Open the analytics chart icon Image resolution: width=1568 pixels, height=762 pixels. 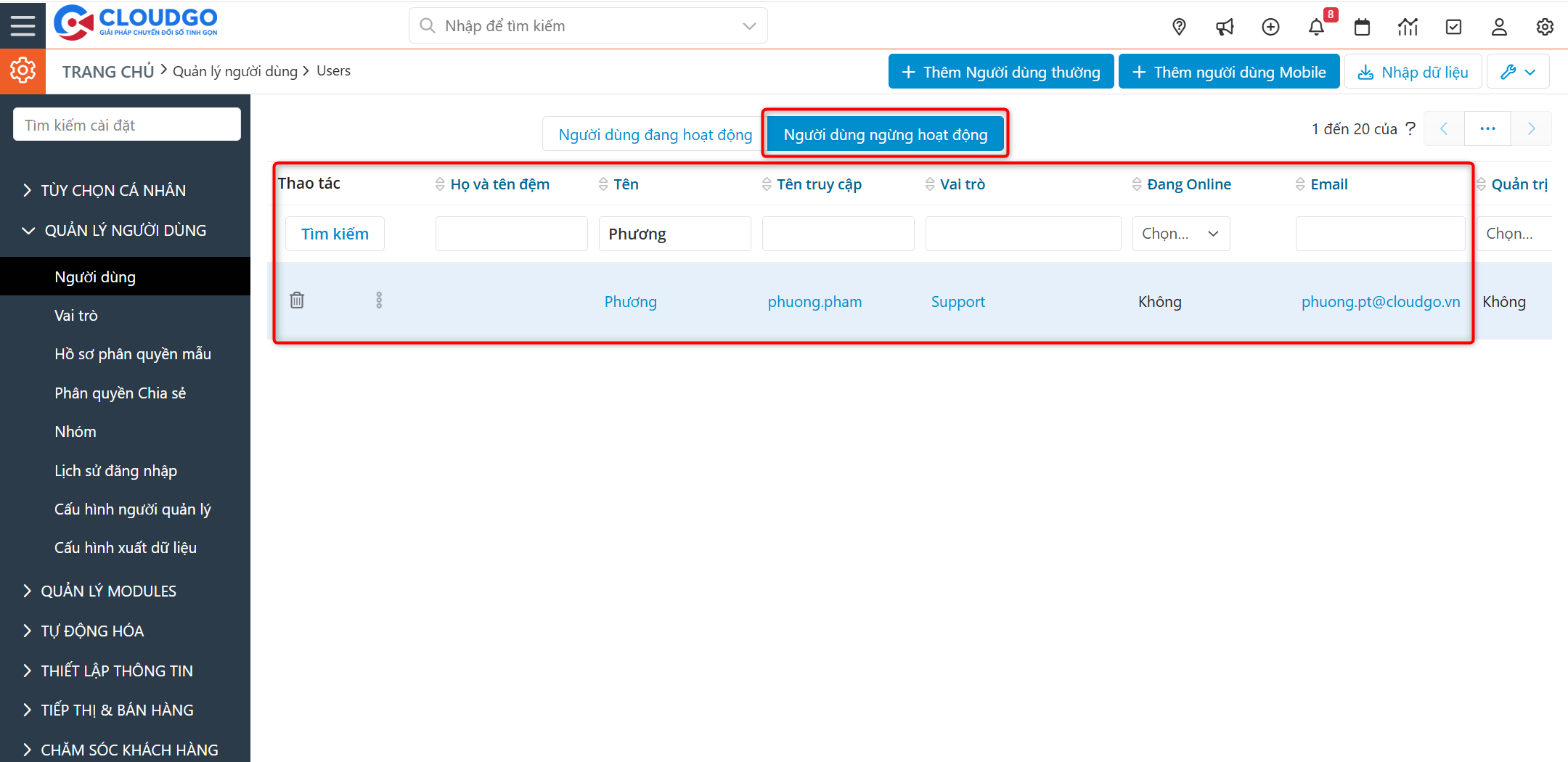click(x=1408, y=26)
